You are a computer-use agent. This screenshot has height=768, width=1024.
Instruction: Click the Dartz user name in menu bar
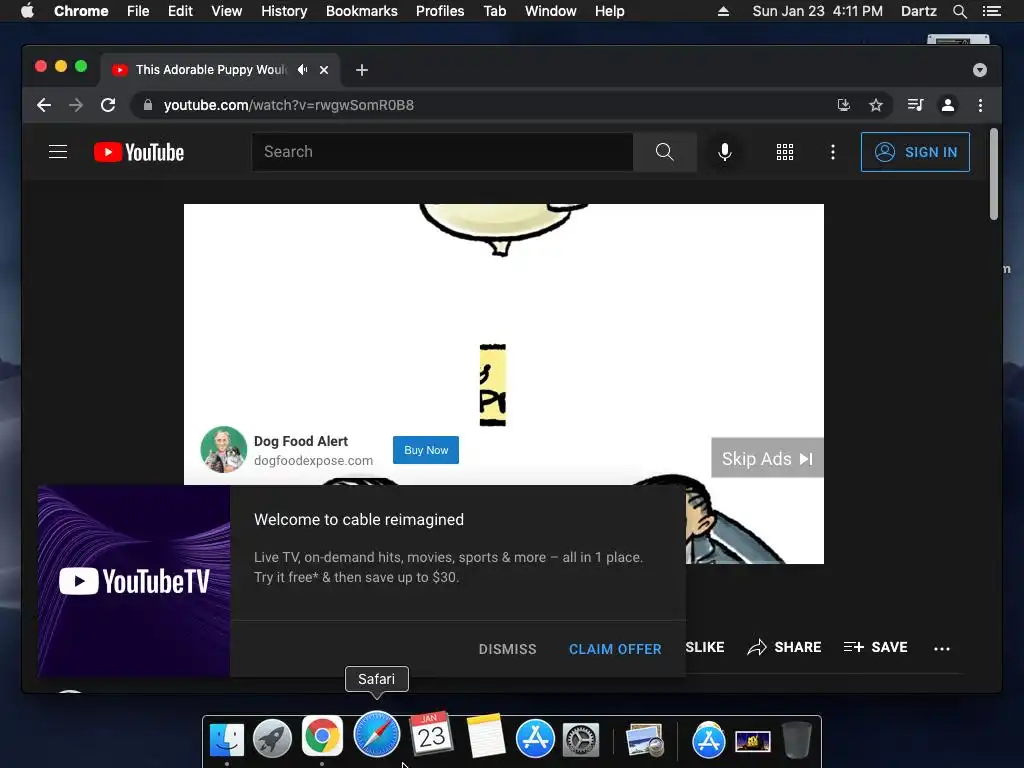click(x=918, y=11)
